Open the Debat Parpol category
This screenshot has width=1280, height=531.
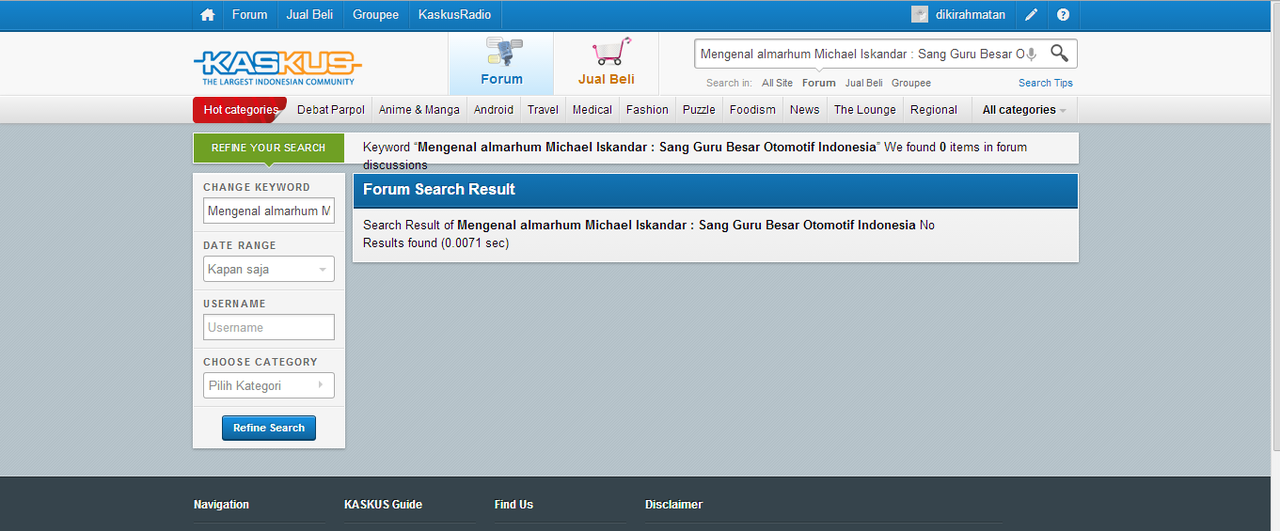pyautogui.click(x=331, y=110)
